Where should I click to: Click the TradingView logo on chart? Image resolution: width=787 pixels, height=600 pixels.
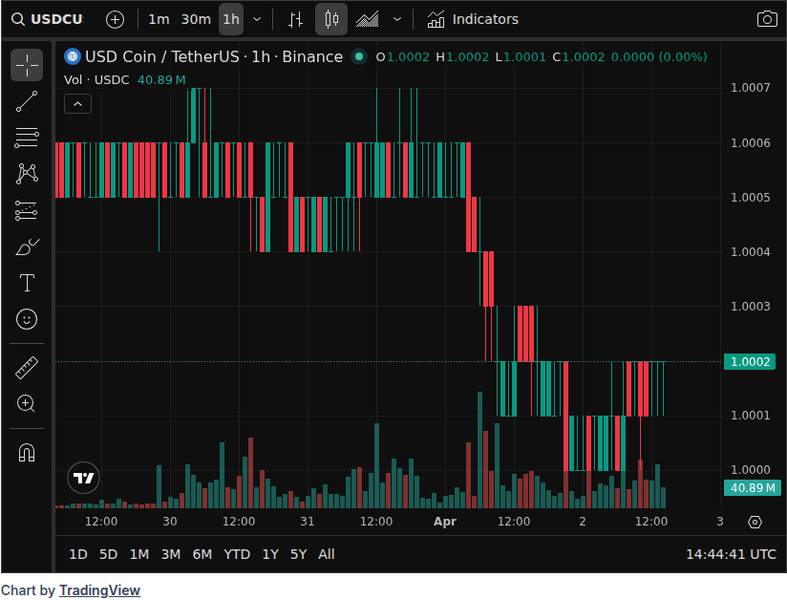[83, 477]
